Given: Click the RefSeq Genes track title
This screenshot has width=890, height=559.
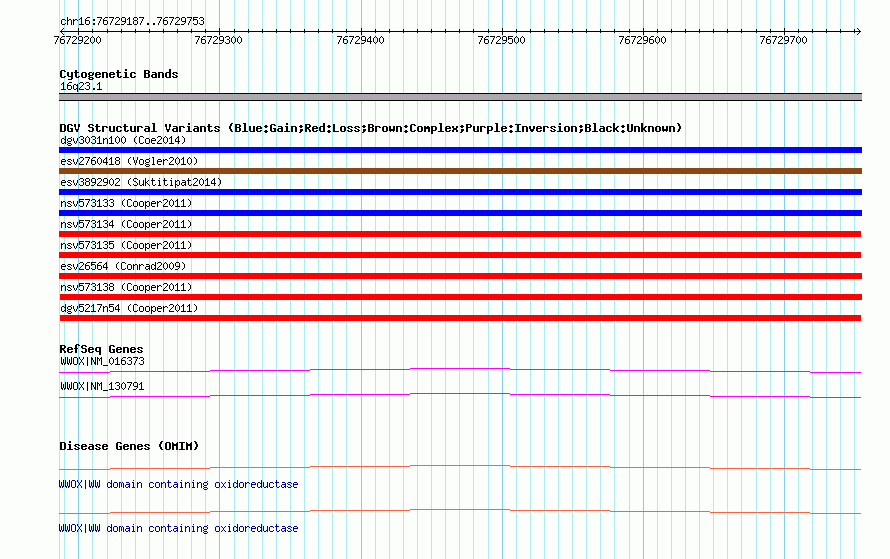Looking at the screenshot, I should click(101, 349).
